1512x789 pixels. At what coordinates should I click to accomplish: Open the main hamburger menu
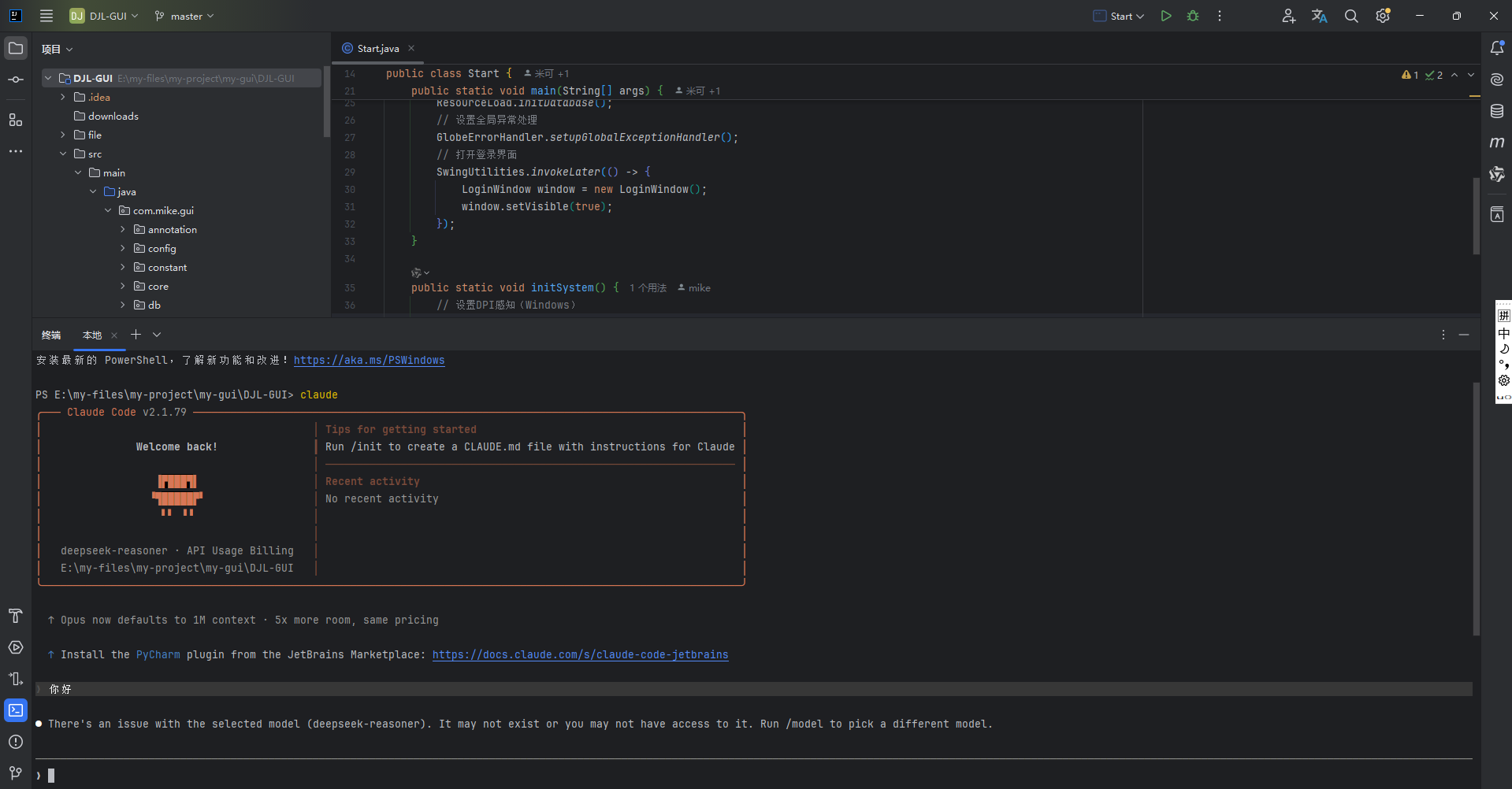click(x=46, y=16)
